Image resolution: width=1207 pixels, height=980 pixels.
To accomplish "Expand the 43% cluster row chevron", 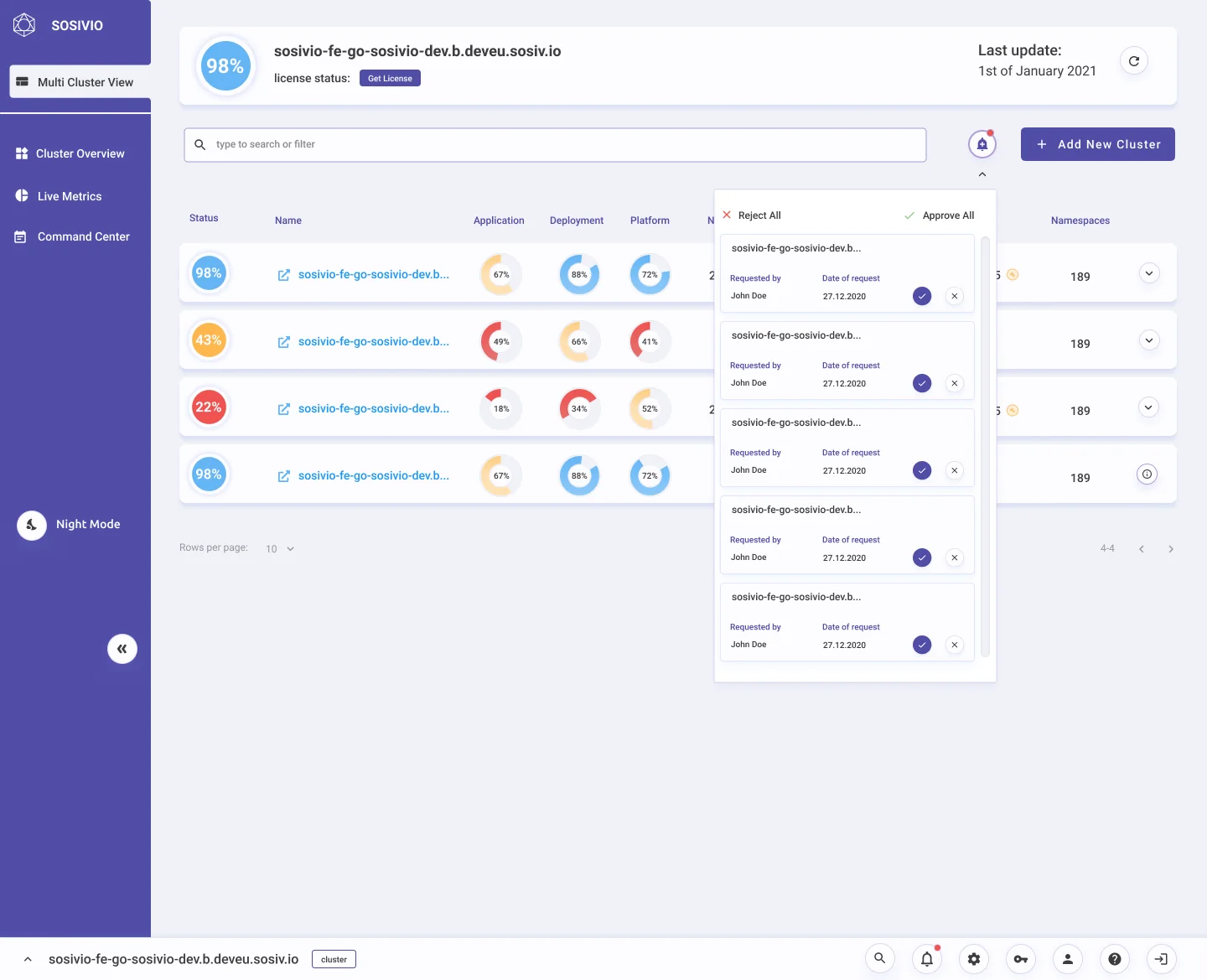I will [x=1149, y=340].
